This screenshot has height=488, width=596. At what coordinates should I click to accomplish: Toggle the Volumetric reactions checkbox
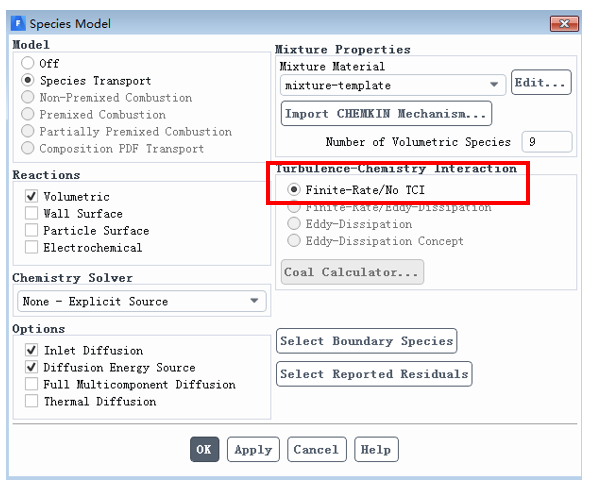32,196
